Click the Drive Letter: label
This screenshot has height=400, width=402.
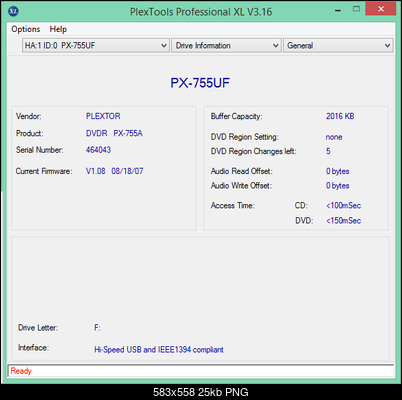(38, 328)
